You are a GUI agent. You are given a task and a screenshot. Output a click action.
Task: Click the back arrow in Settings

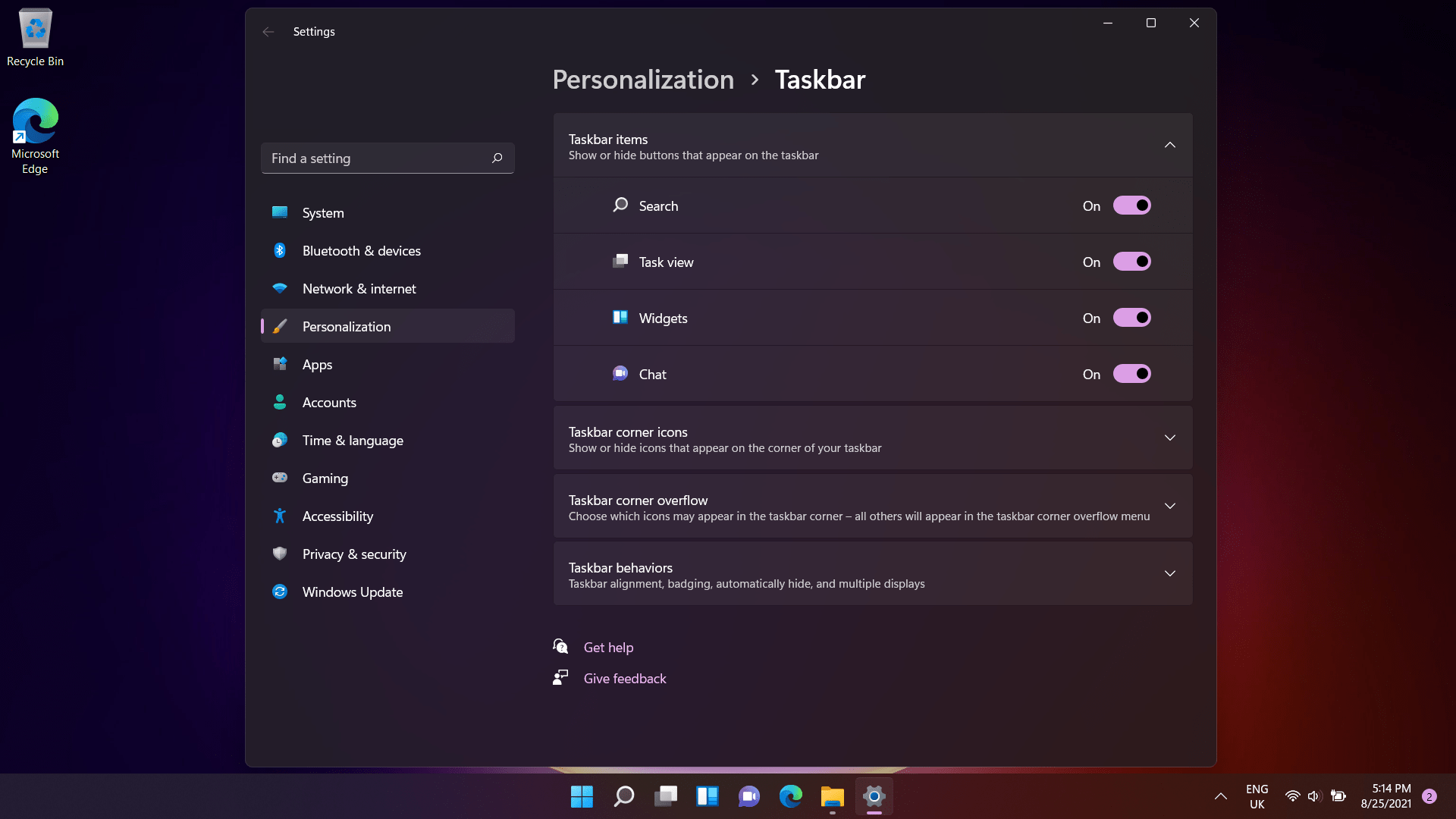click(x=268, y=32)
